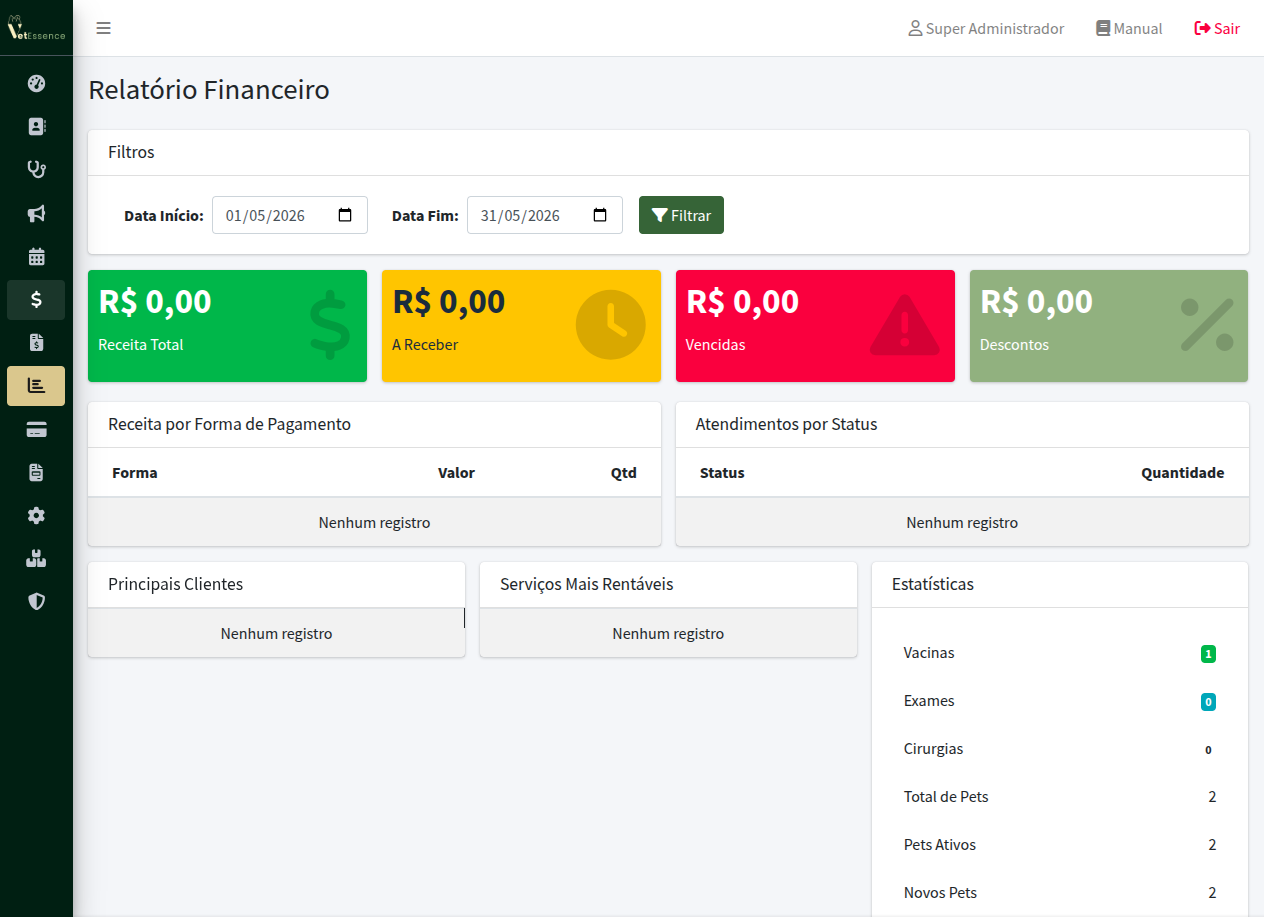Click the Quantidade column header
This screenshot has height=917, width=1264.
pyautogui.click(x=1183, y=473)
